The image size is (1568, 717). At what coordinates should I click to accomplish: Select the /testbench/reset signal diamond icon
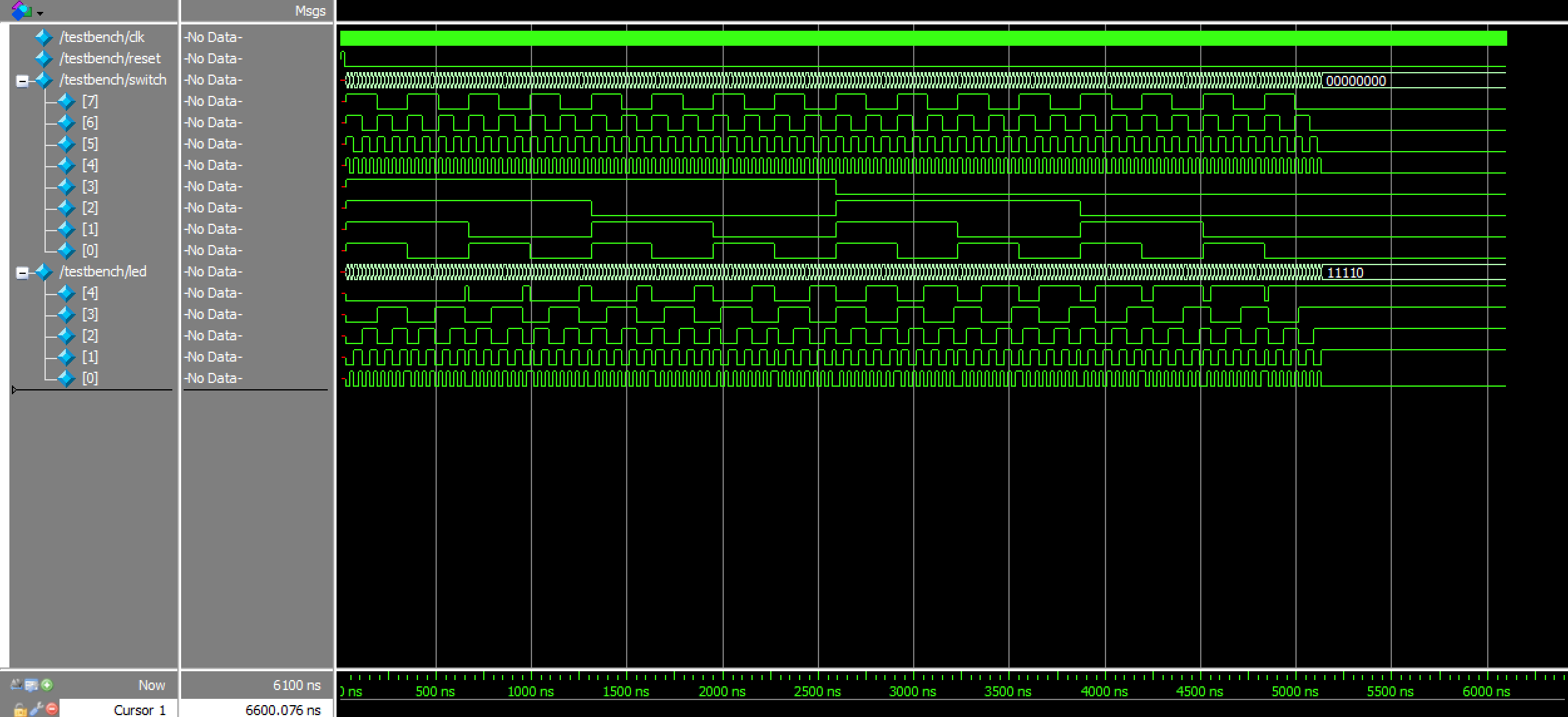[x=44, y=59]
